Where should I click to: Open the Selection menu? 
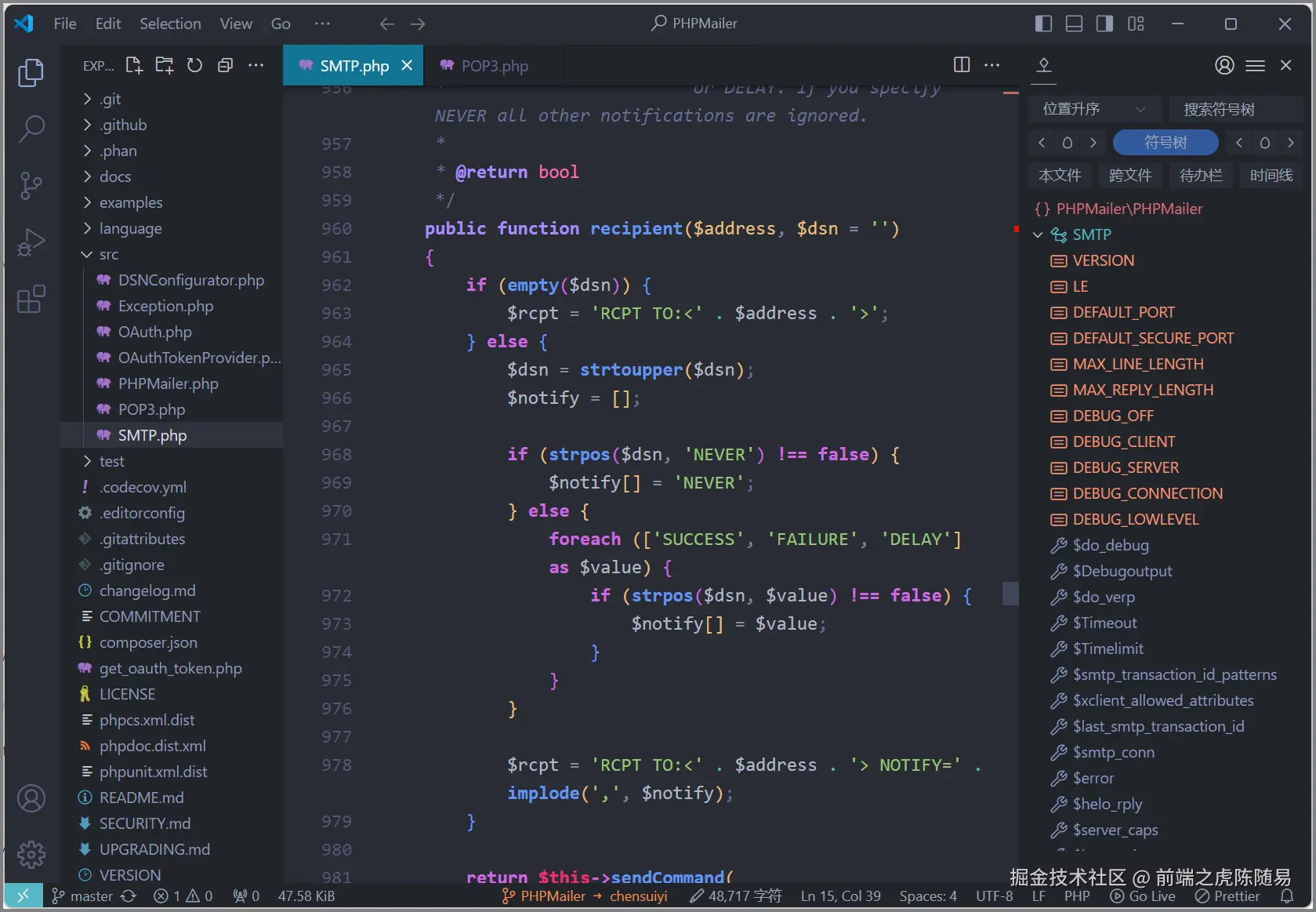tap(169, 24)
